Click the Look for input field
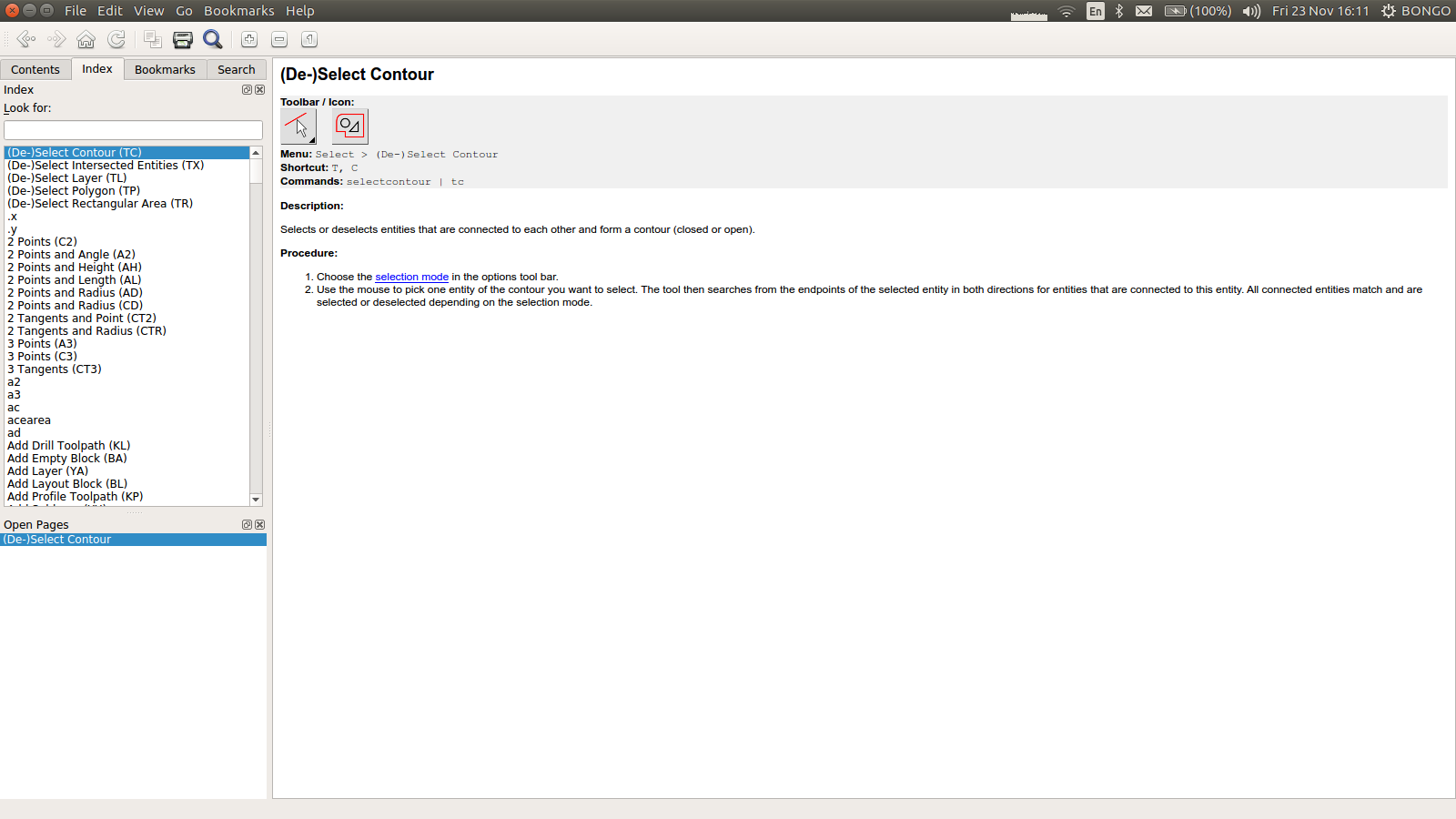This screenshot has height=819, width=1456. 133,130
